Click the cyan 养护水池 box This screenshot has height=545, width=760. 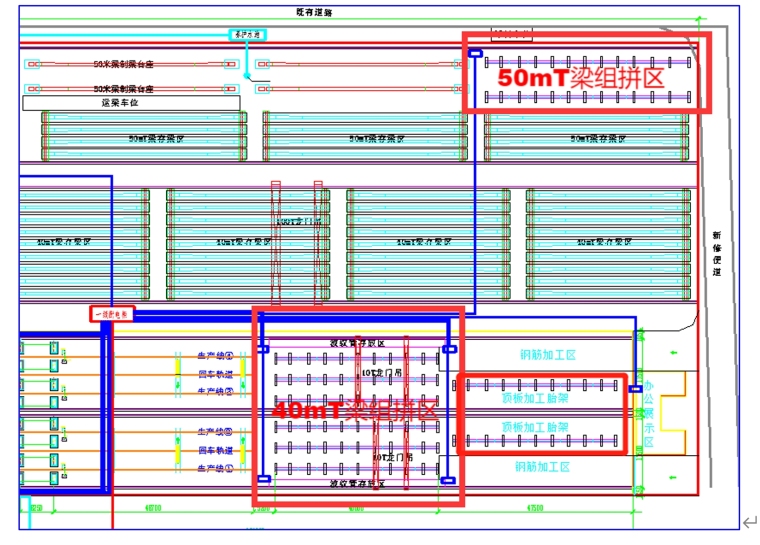point(247,34)
